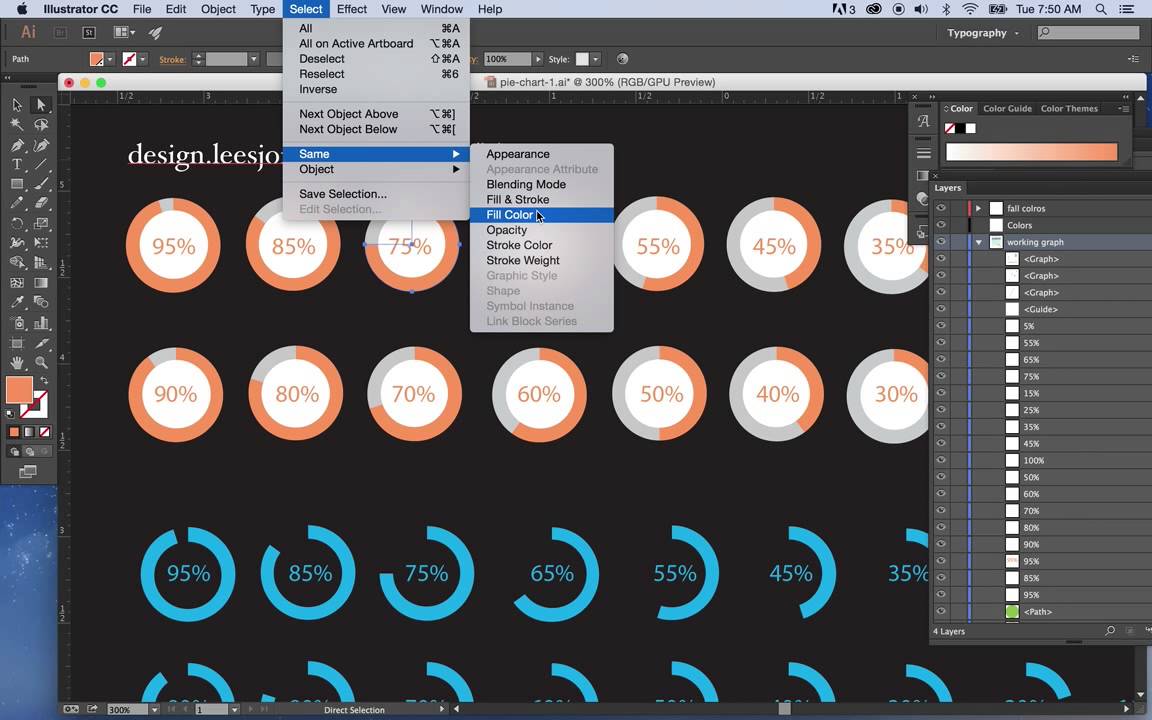Reset to default fill and stroke
Viewport: 1152px width, 720px height.
(x=10, y=414)
